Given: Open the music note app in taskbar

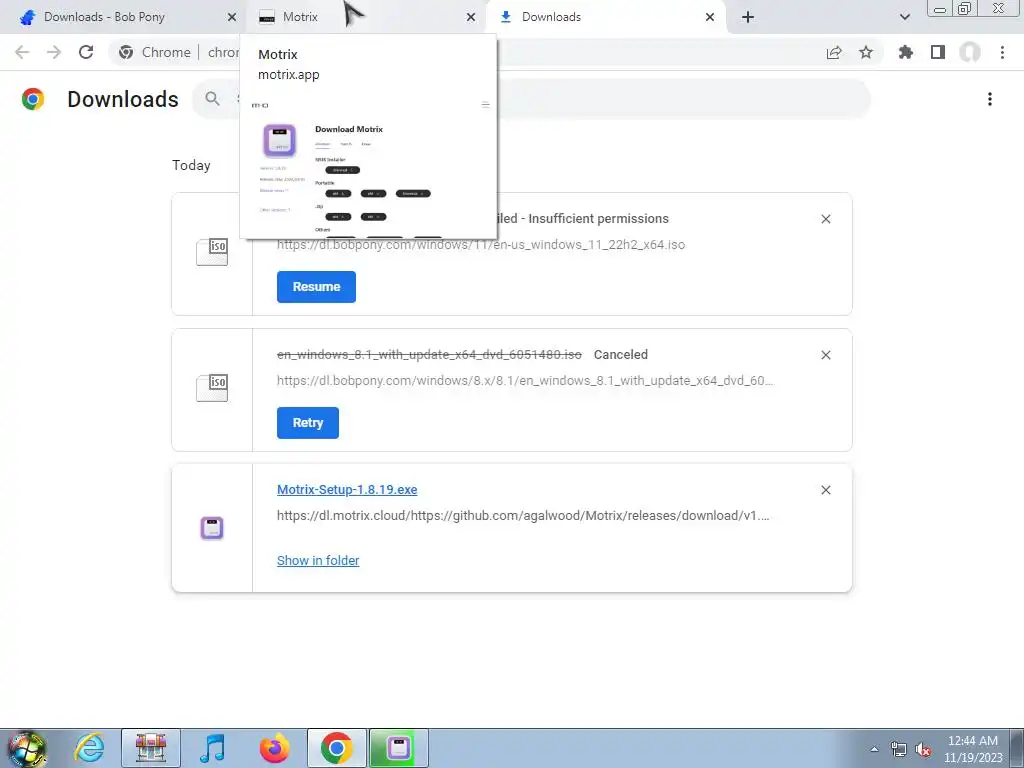Looking at the screenshot, I should click(x=212, y=748).
